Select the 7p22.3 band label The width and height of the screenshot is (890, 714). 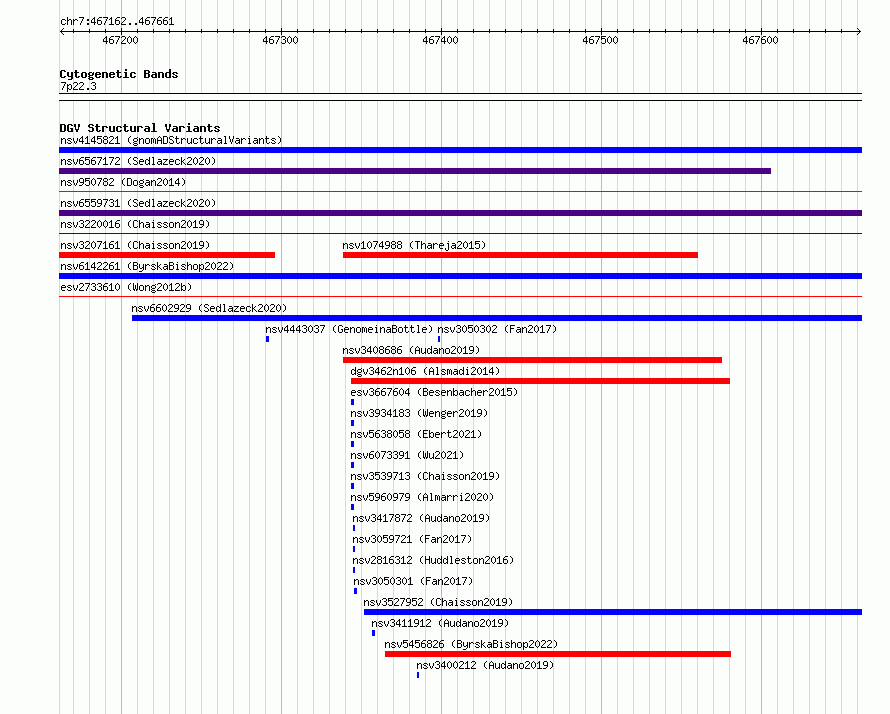tap(78, 86)
